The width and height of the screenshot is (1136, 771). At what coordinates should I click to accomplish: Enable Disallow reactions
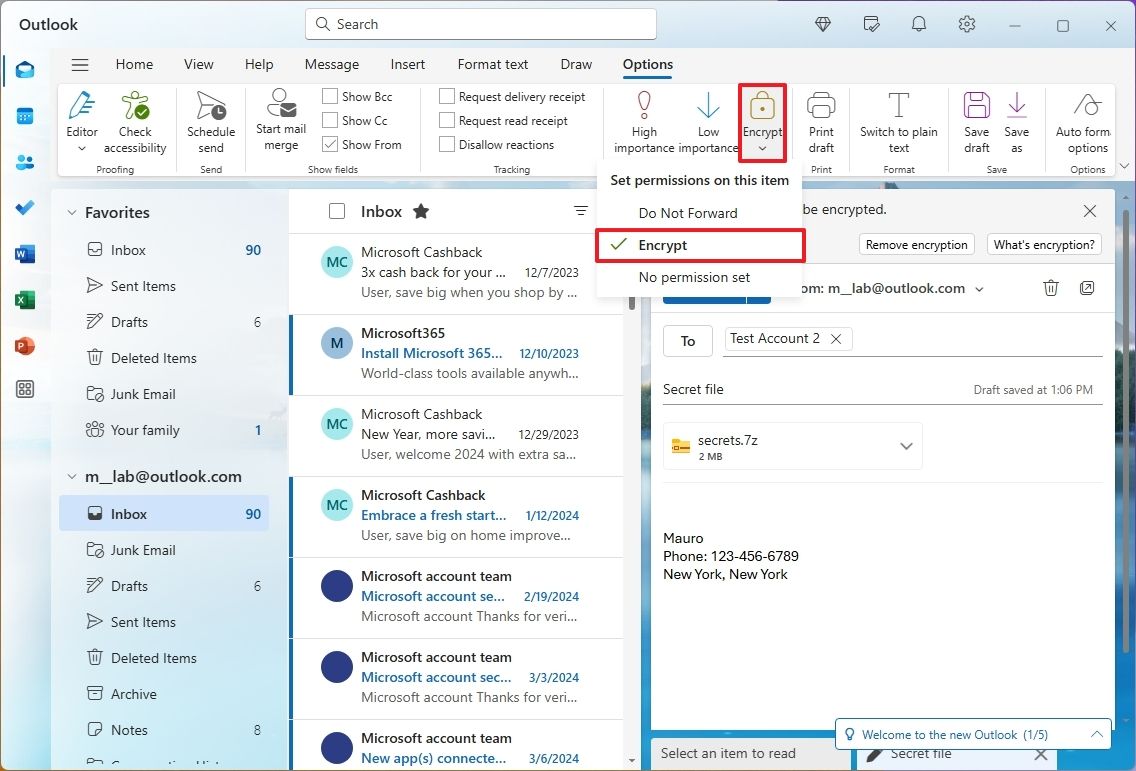tap(447, 144)
